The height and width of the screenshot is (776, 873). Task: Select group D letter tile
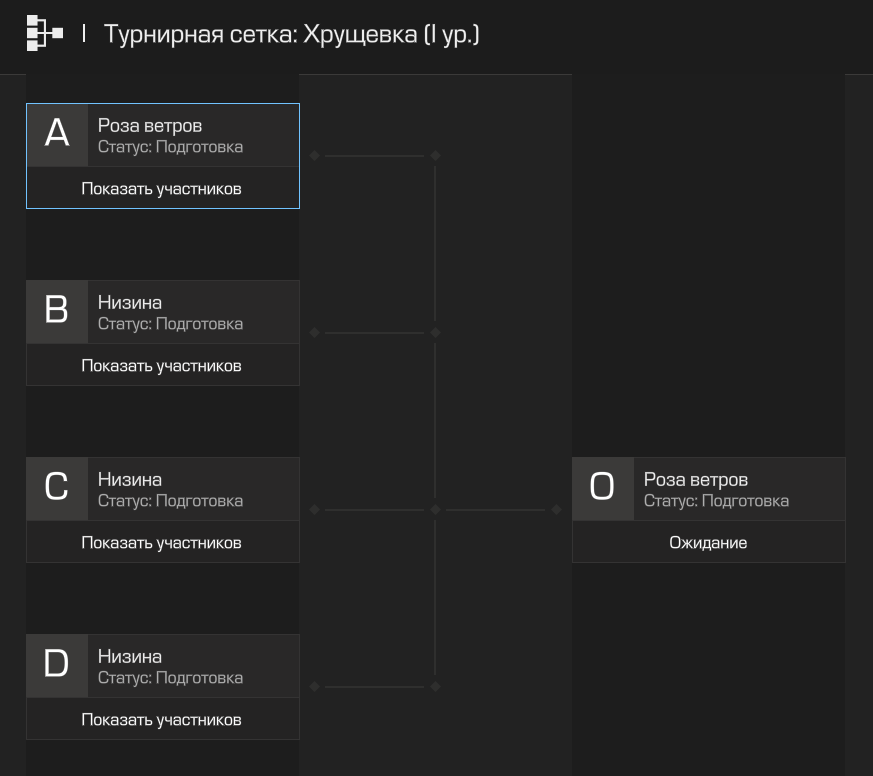click(x=57, y=666)
